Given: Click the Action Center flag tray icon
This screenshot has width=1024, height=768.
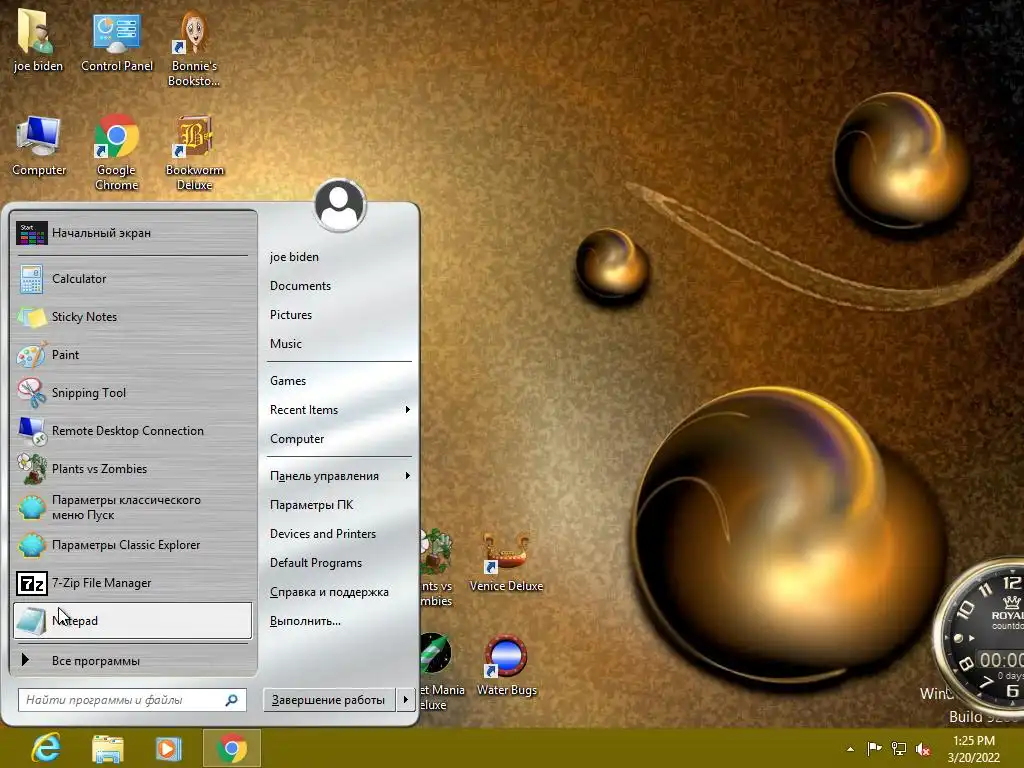Looking at the screenshot, I should click(874, 748).
